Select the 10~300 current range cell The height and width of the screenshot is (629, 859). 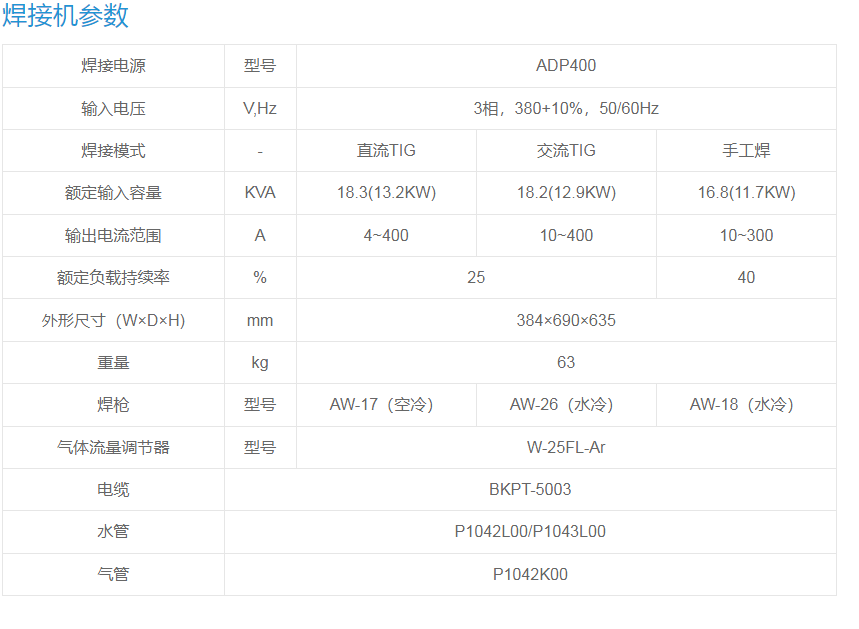tap(746, 236)
